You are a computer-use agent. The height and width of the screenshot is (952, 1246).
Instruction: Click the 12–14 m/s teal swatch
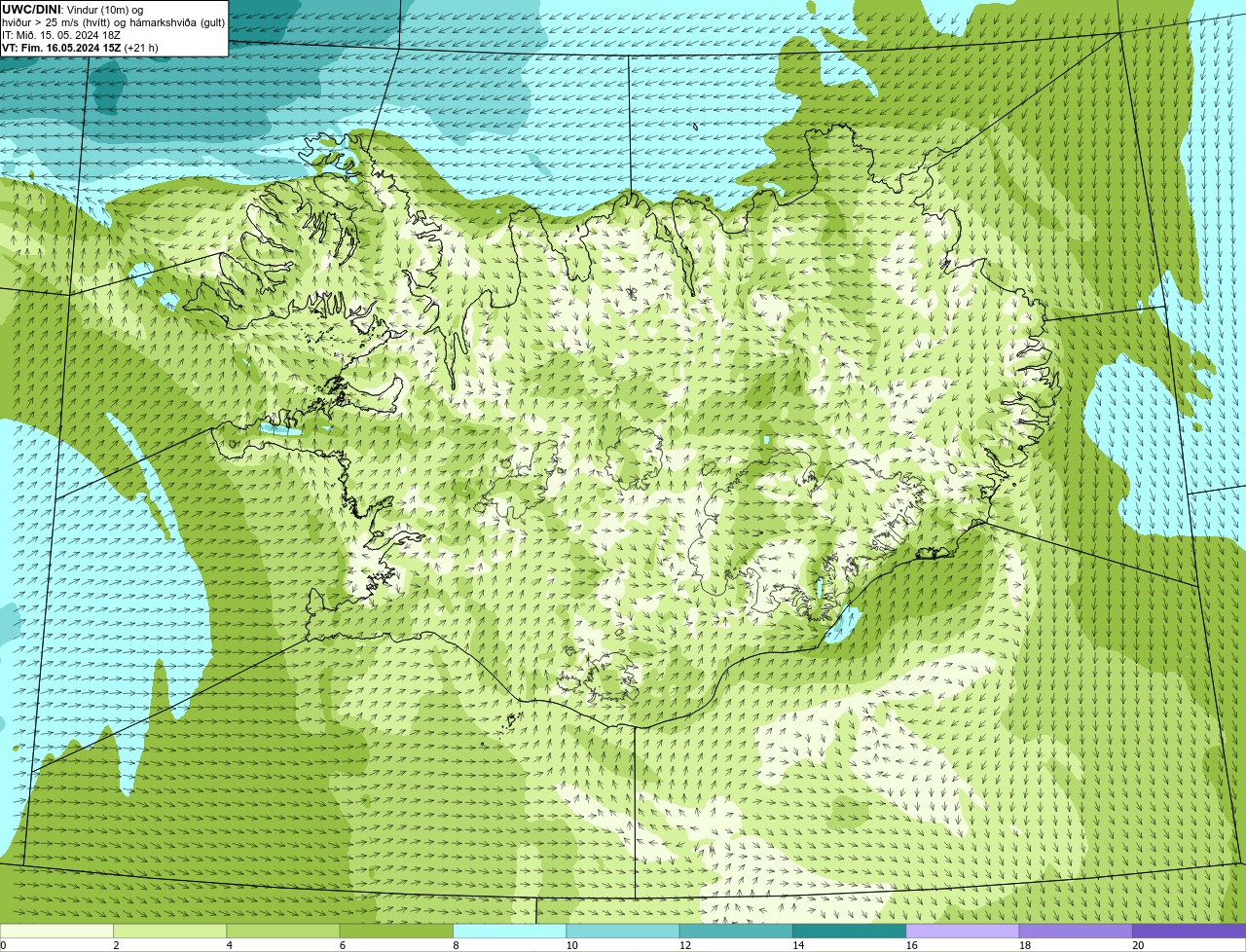click(x=736, y=932)
